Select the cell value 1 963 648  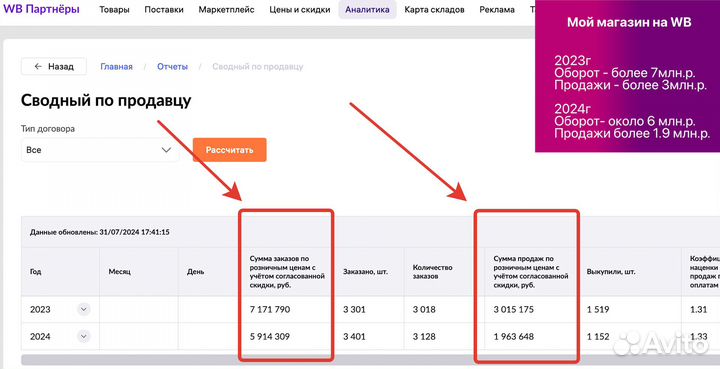click(x=514, y=336)
